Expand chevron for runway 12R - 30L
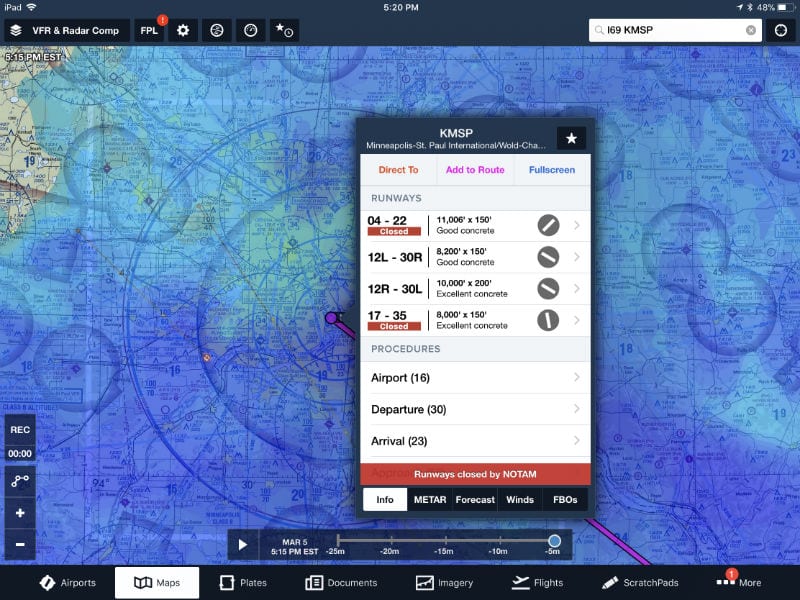The height and width of the screenshot is (600, 800). point(577,288)
